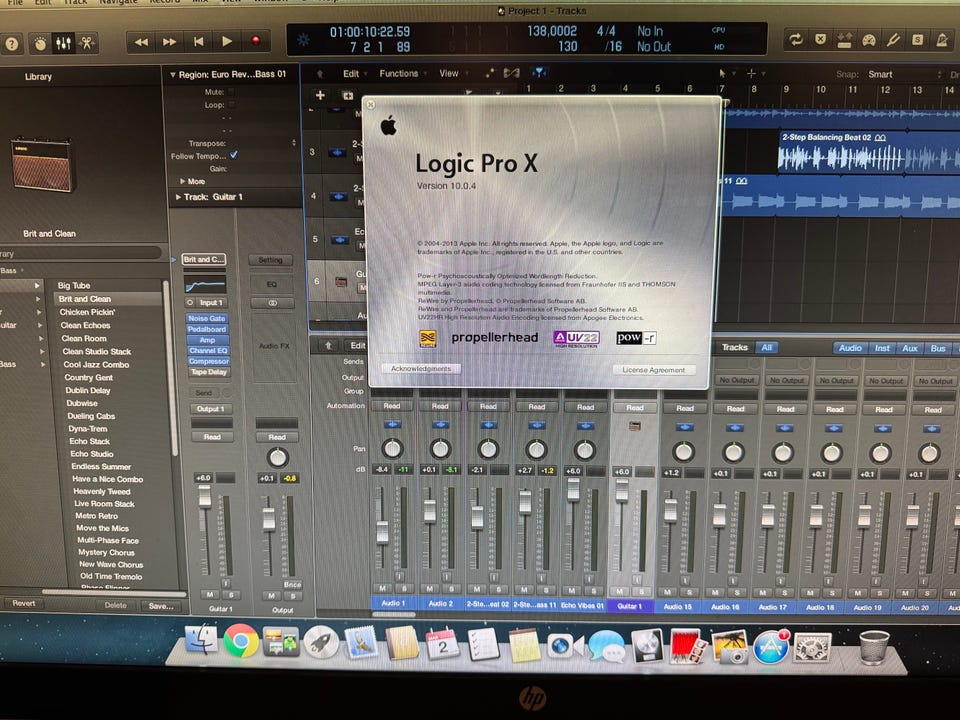Open the Quick Help question mark button

[x=12, y=43]
